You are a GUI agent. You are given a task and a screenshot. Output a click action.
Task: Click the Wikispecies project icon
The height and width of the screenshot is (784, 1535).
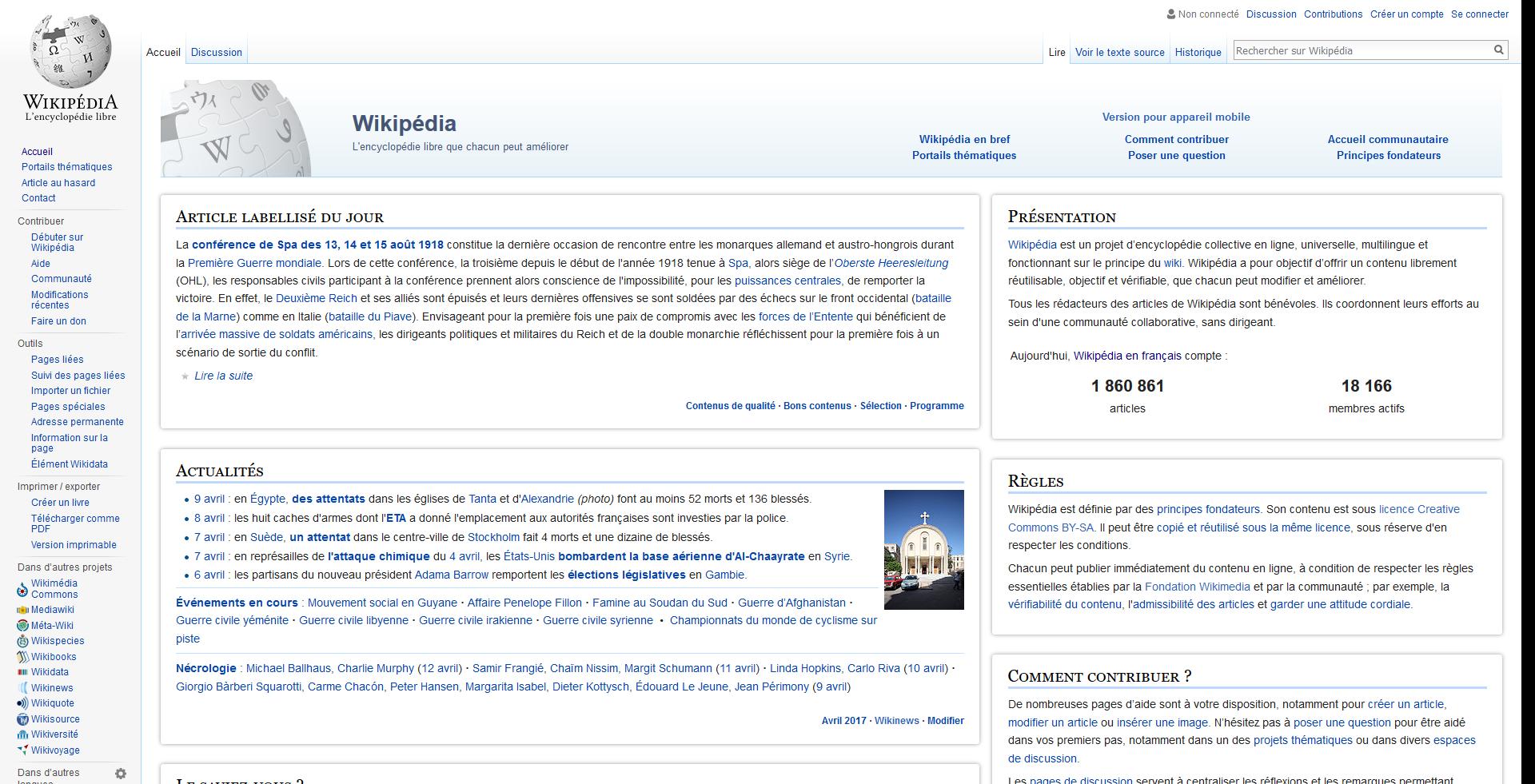click(x=22, y=641)
